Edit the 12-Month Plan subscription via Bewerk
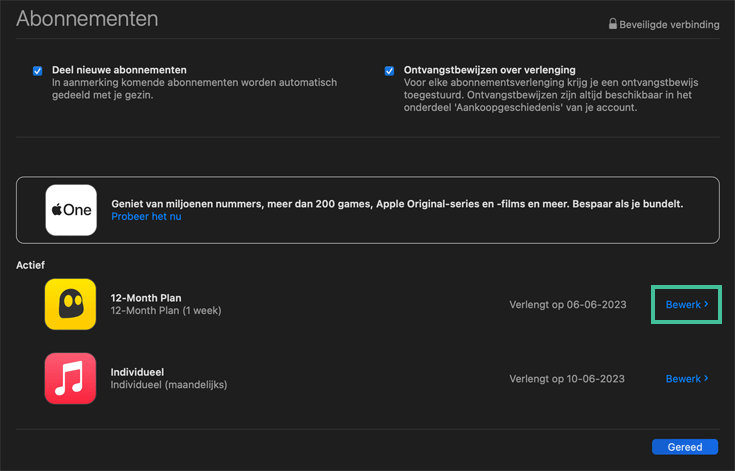Viewport: 735px width, 471px height. point(687,305)
